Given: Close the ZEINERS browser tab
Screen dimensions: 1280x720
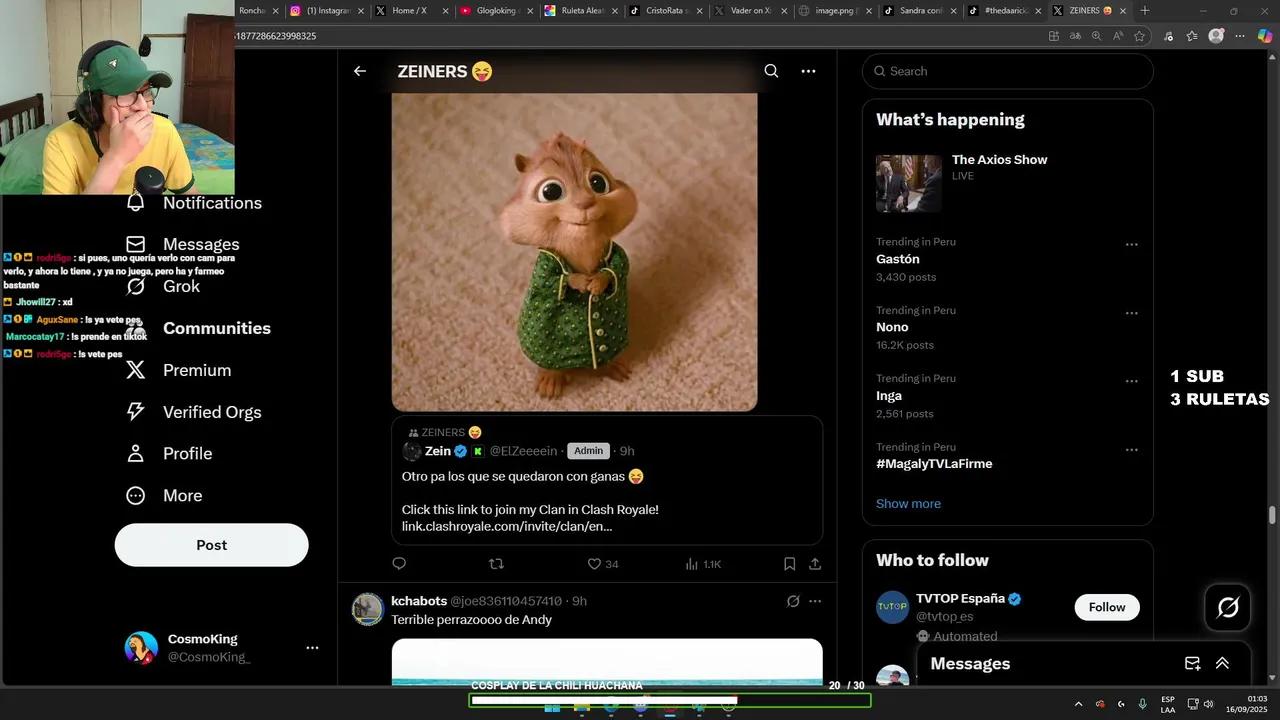Looking at the screenshot, I should tap(1123, 10).
